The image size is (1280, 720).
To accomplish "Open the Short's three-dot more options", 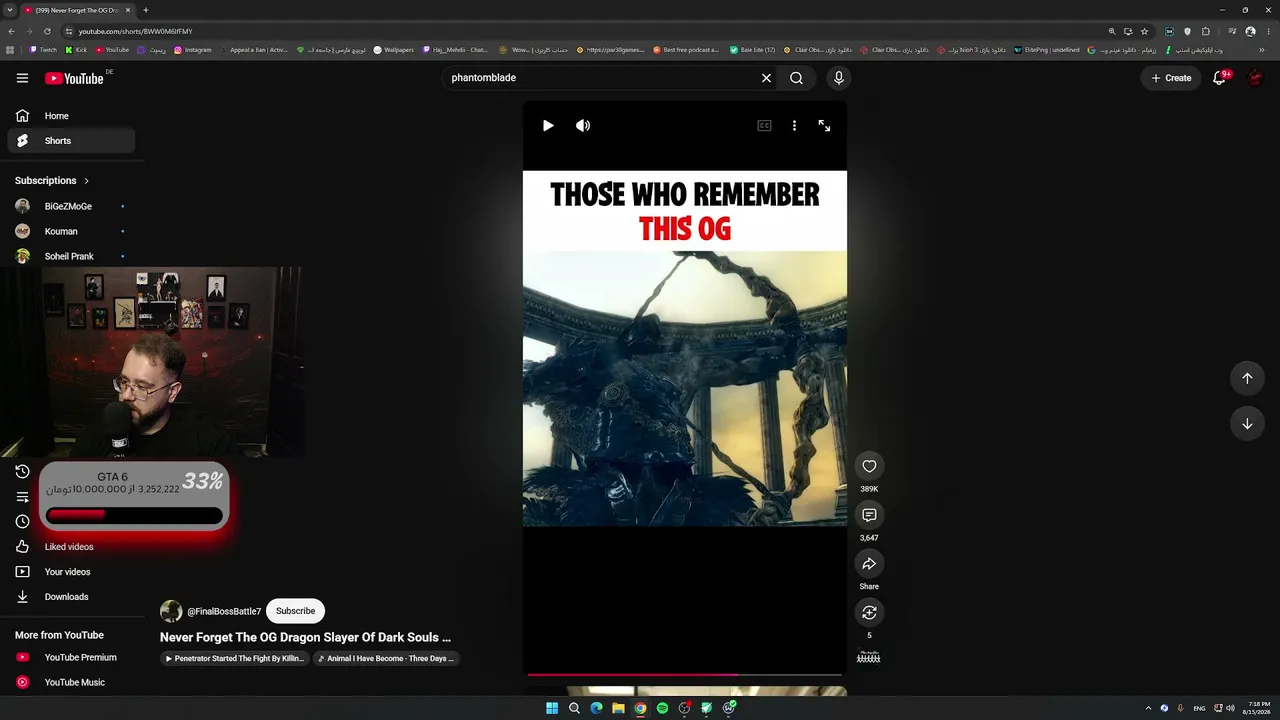I will (x=794, y=125).
